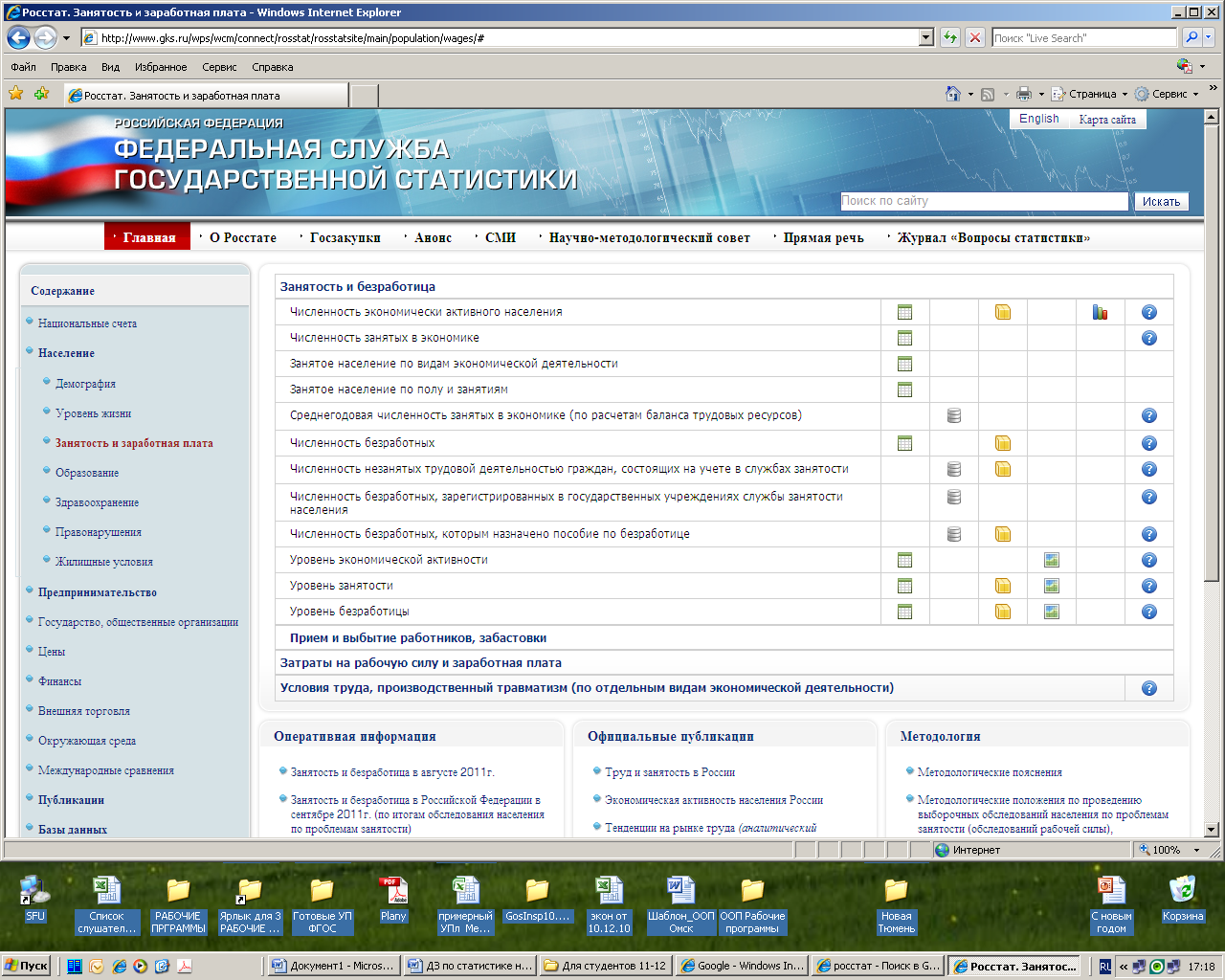Open table icon for Уровень безработицы
Screen dimensions: 1225x980
[904, 612]
